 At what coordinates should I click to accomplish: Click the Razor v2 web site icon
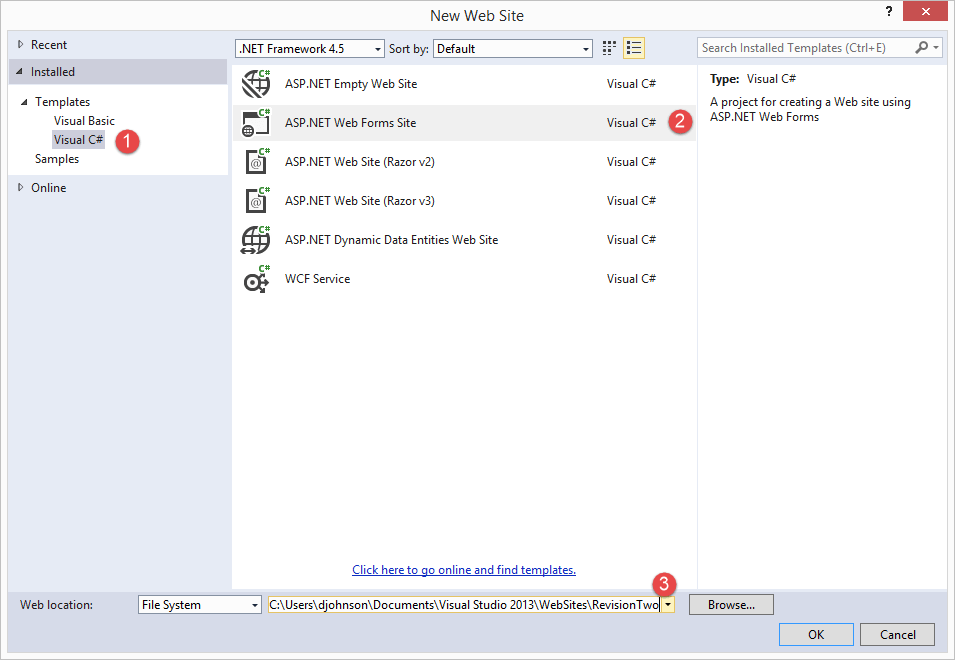256,162
